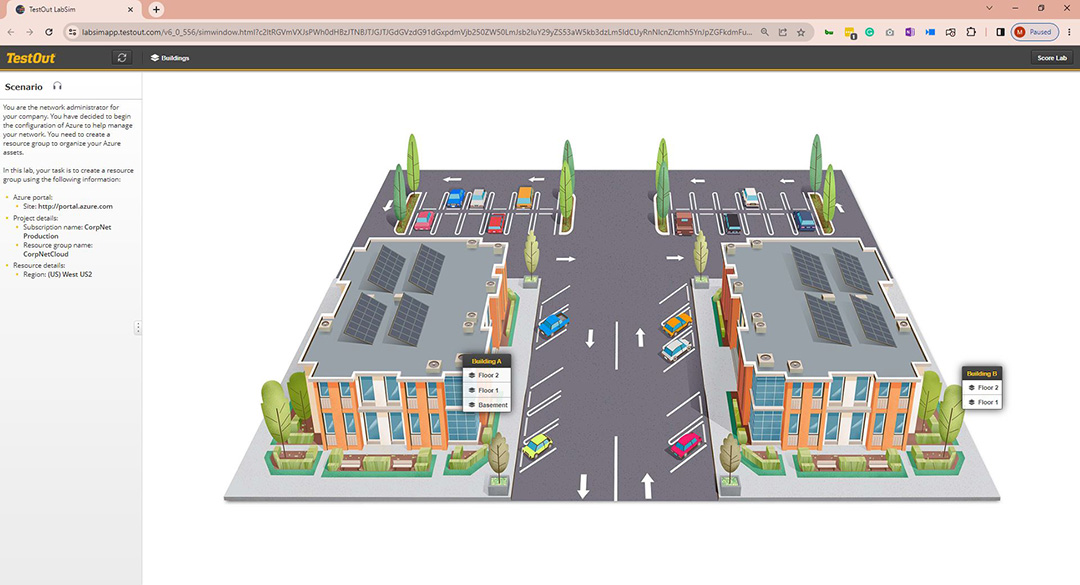Viewport: 1080px width, 585px height.
Task: Click the extension icon left of the puzzle piece
Action: pyautogui.click(x=951, y=32)
